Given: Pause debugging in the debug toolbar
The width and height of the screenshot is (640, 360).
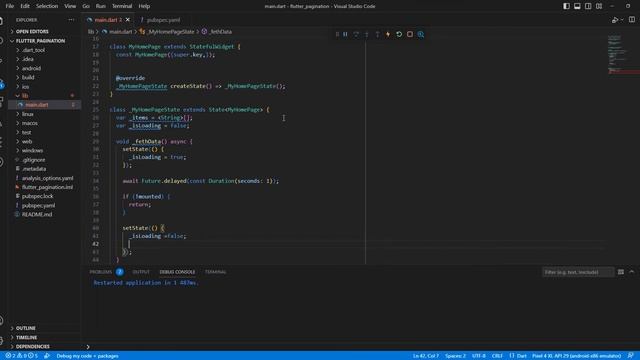Looking at the screenshot, I should (345, 34).
